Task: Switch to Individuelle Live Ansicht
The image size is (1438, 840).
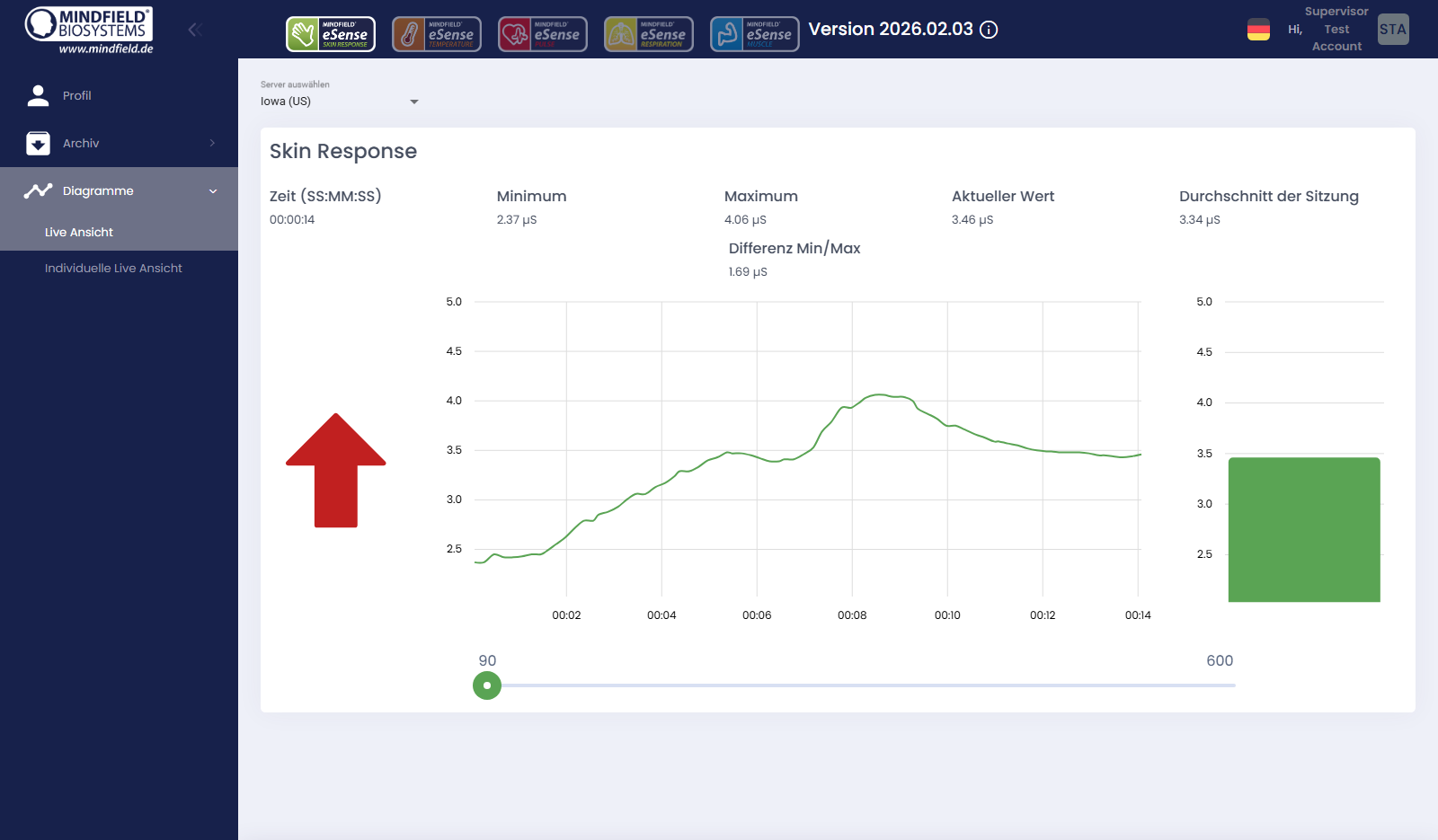Action: pos(113,268)
